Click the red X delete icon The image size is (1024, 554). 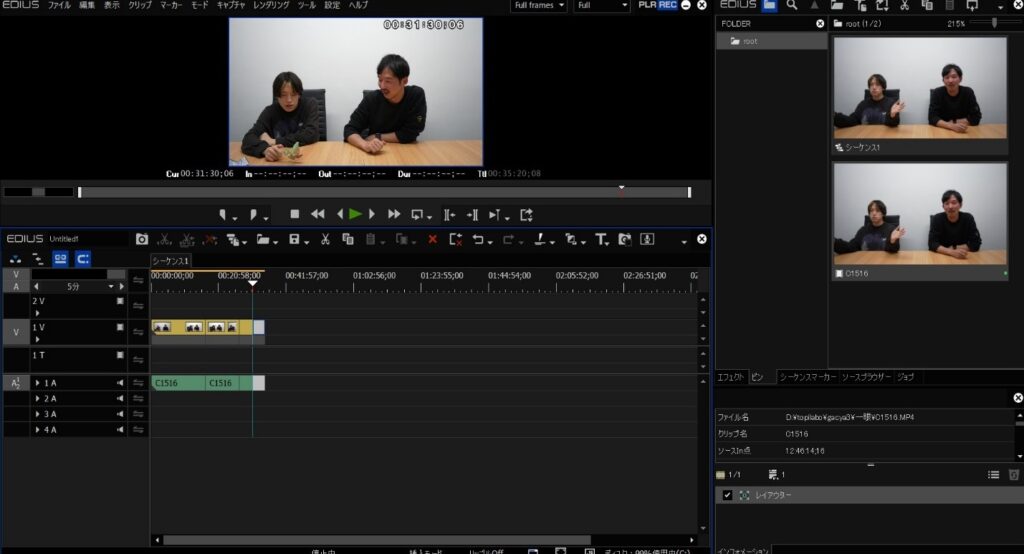tap(432, 240)
